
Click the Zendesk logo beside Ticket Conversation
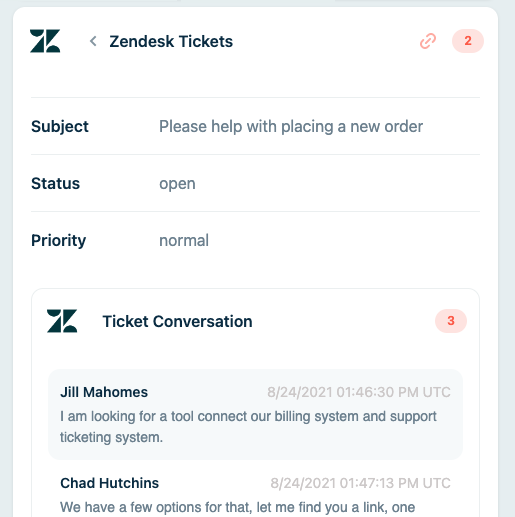pyautogui.click(x=62, y=321)
